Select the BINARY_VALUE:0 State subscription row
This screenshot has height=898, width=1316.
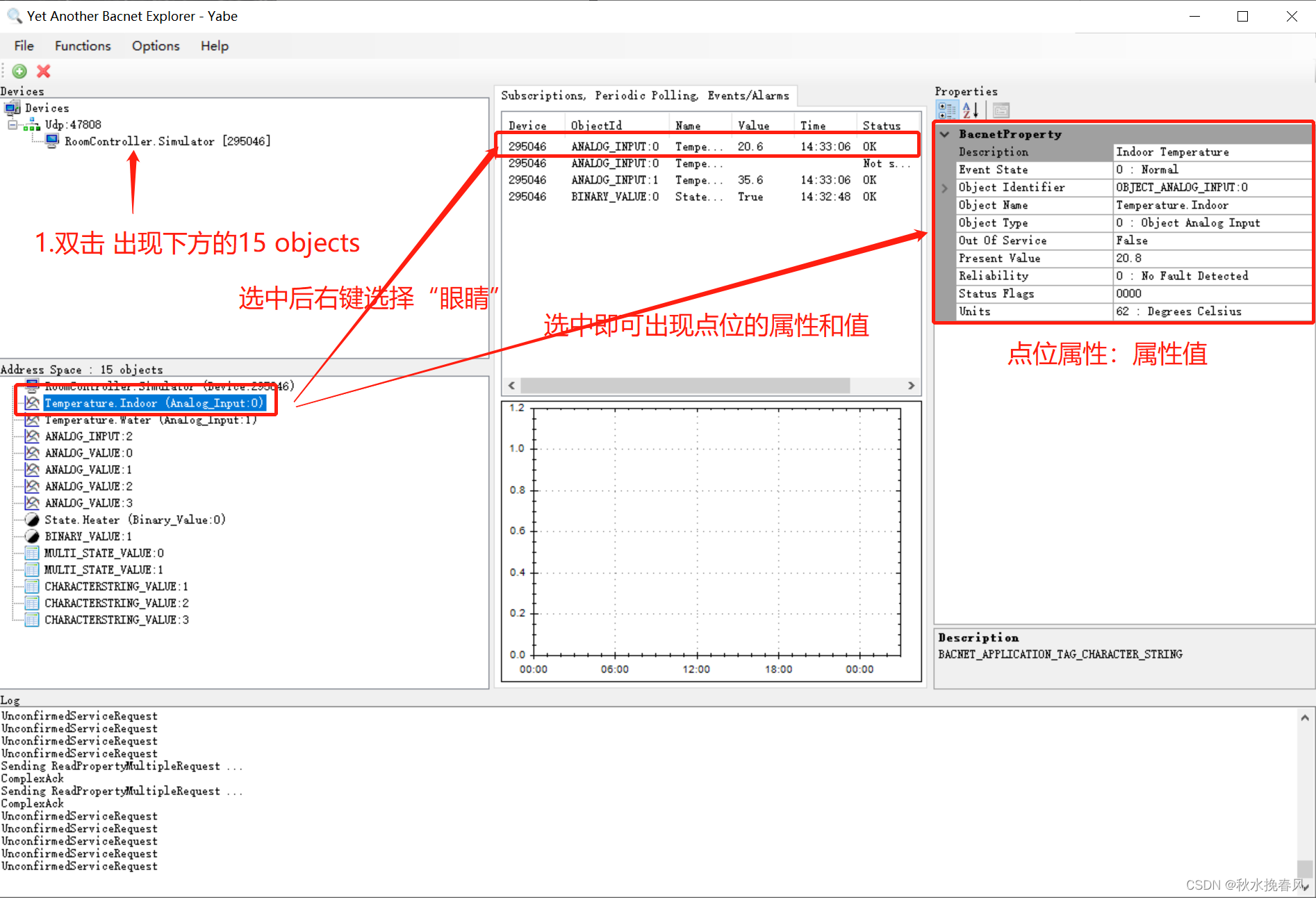point(710,197)
